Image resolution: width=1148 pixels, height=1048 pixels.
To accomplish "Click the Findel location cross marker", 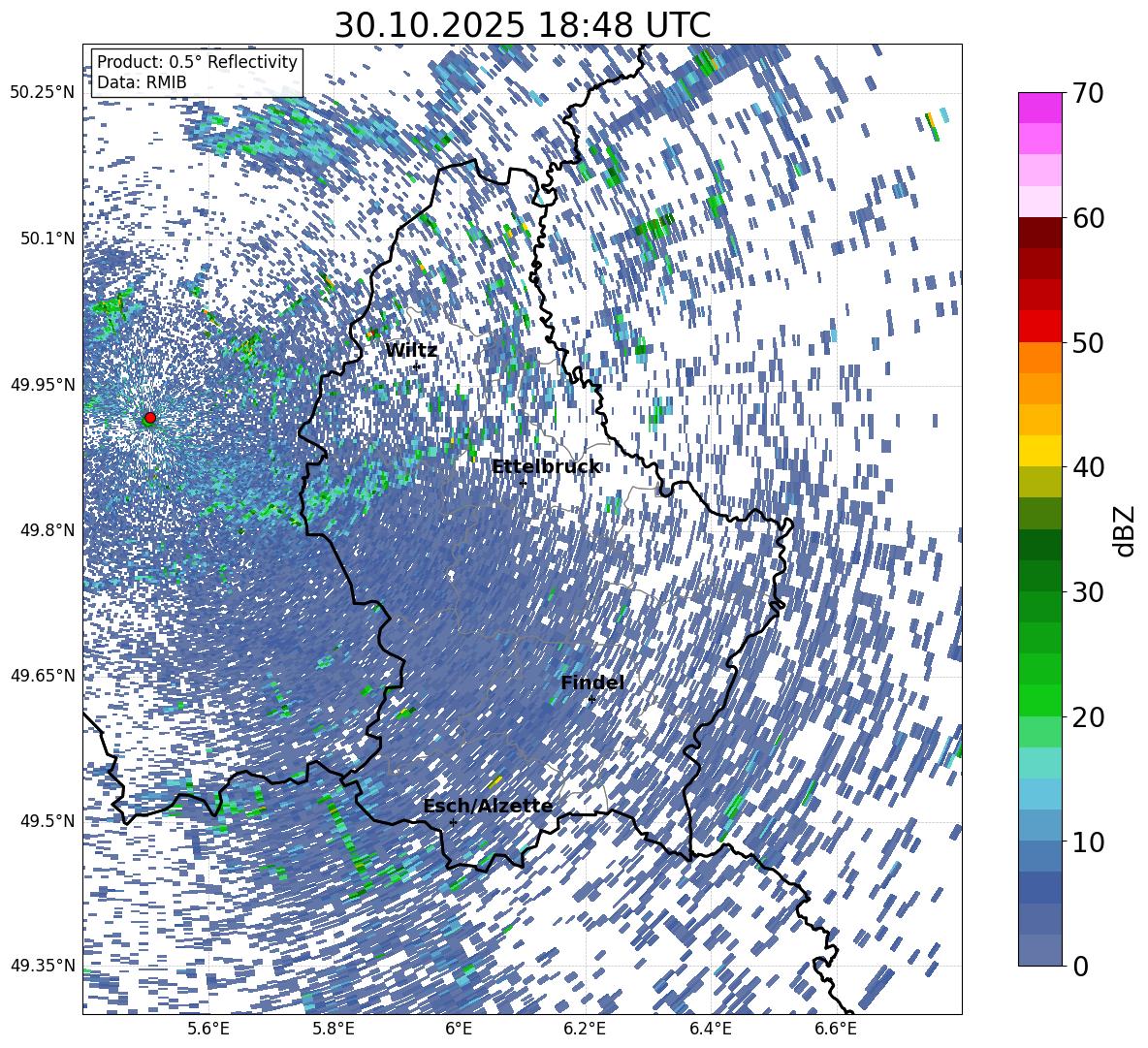I will tap(591, 700).
